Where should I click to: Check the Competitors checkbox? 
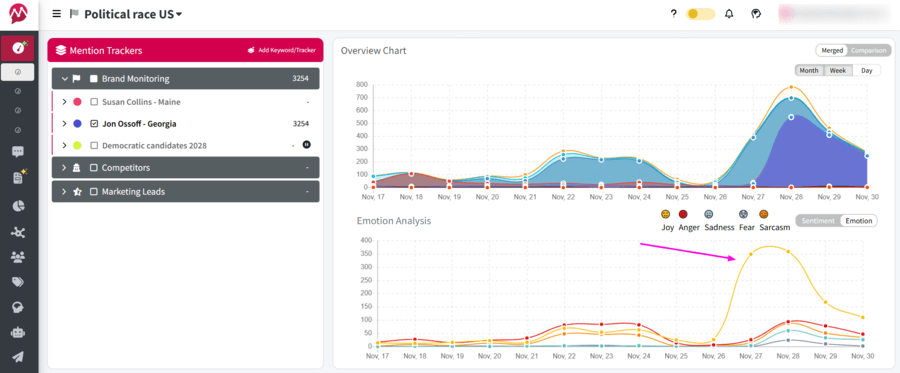point(94,168)
